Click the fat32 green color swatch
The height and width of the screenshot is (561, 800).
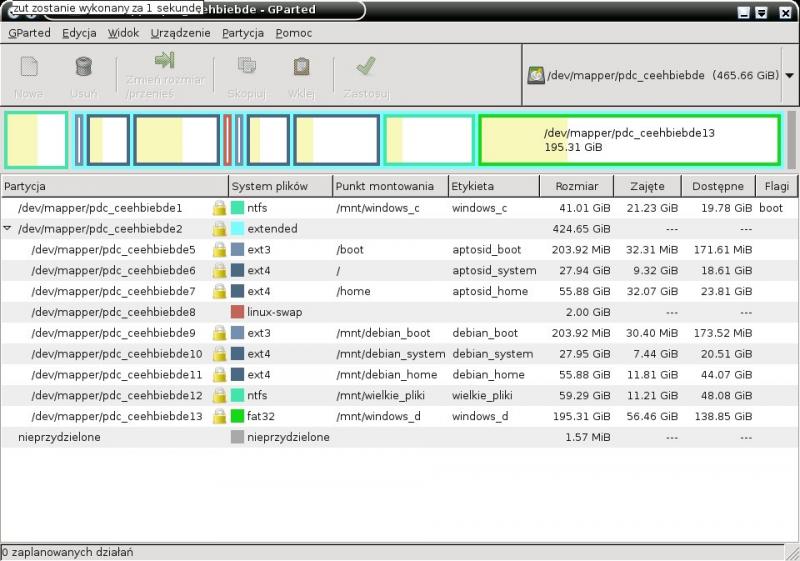[237, 416]
